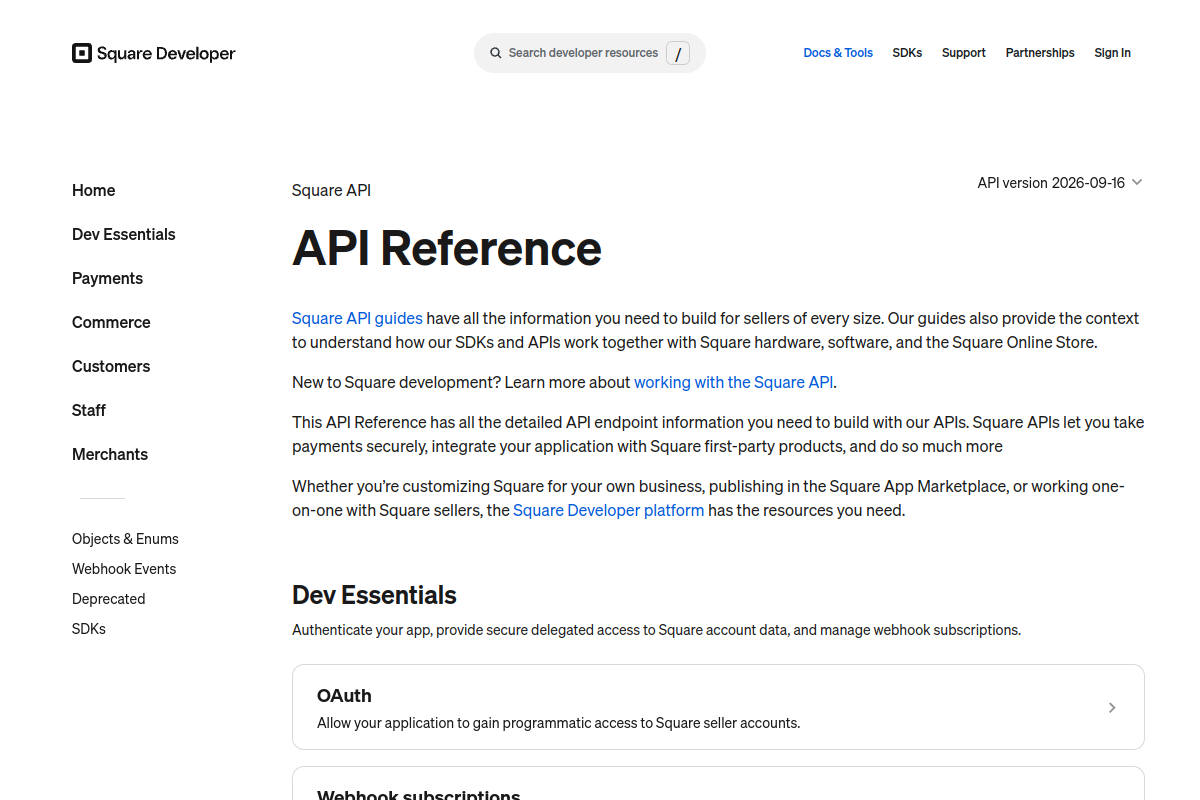Screen dimensions: 1200x800
Task: Follow the Square API guides link
Action: point(357,318)
